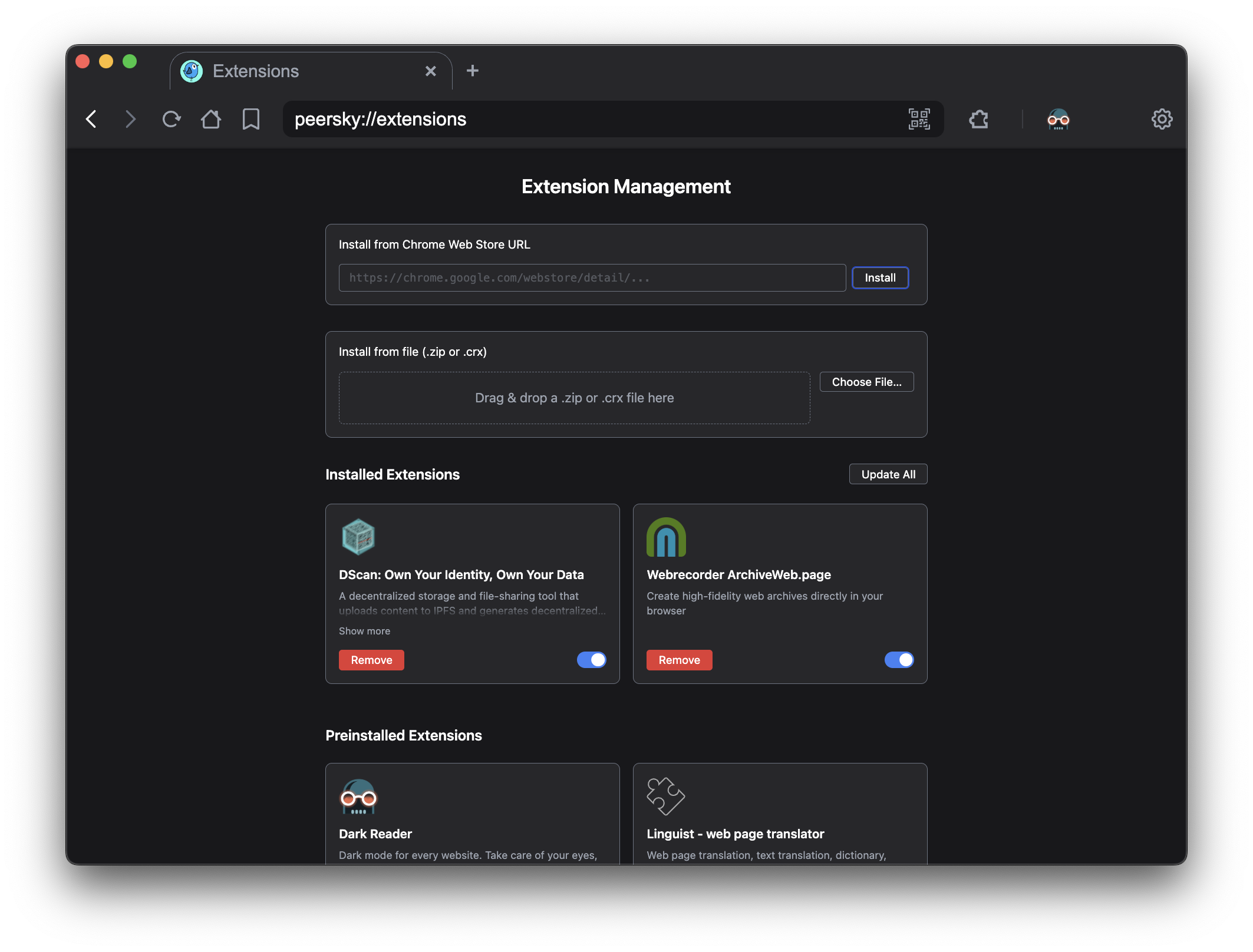This screenshot has height=952, width=1253.
Task: Reload the page using the refresh icon
Action: point(171,119)
